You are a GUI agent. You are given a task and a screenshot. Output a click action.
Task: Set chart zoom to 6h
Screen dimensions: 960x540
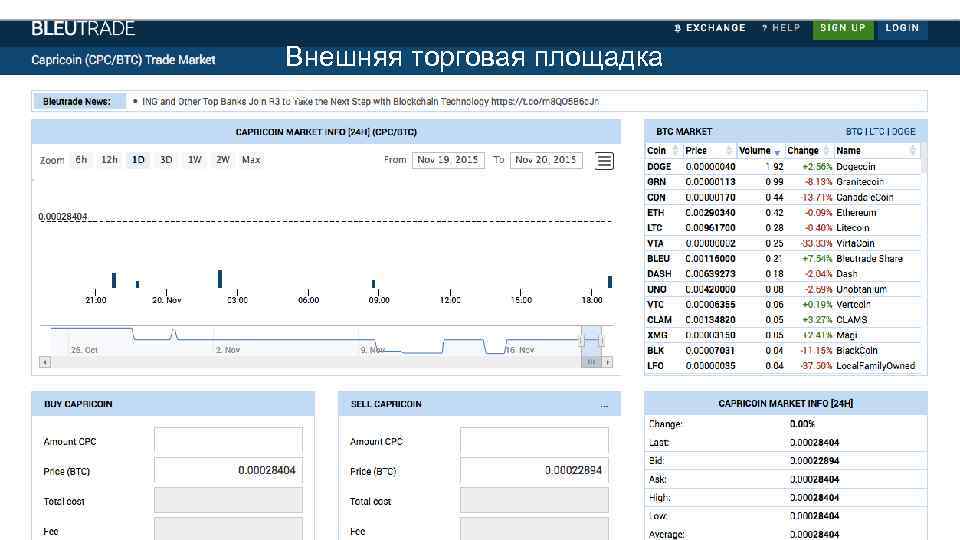(x=81, y=160)
